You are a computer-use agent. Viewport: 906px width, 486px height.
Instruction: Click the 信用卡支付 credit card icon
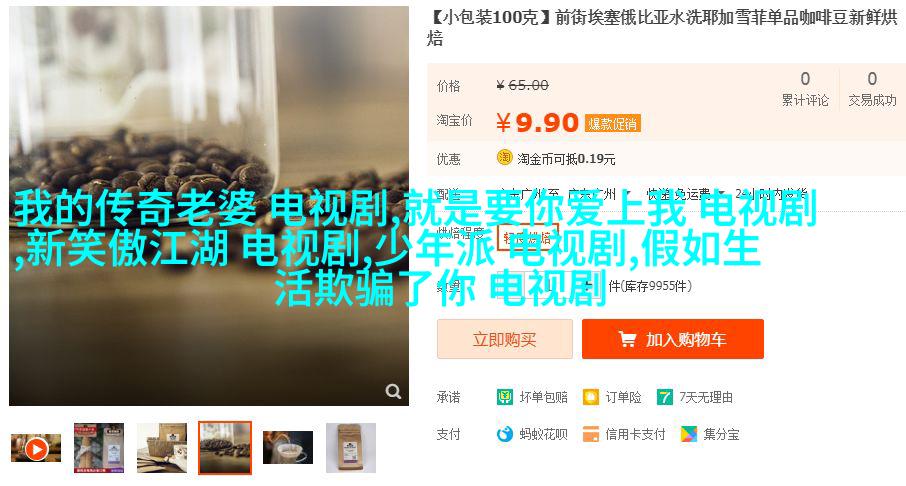(x=591, y=434)
